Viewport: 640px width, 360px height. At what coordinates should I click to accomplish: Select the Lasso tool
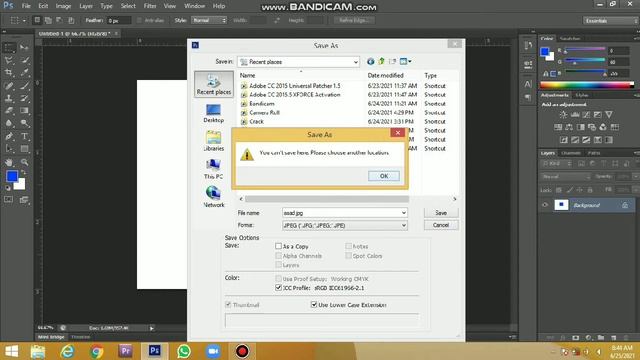tap(9, 60)
